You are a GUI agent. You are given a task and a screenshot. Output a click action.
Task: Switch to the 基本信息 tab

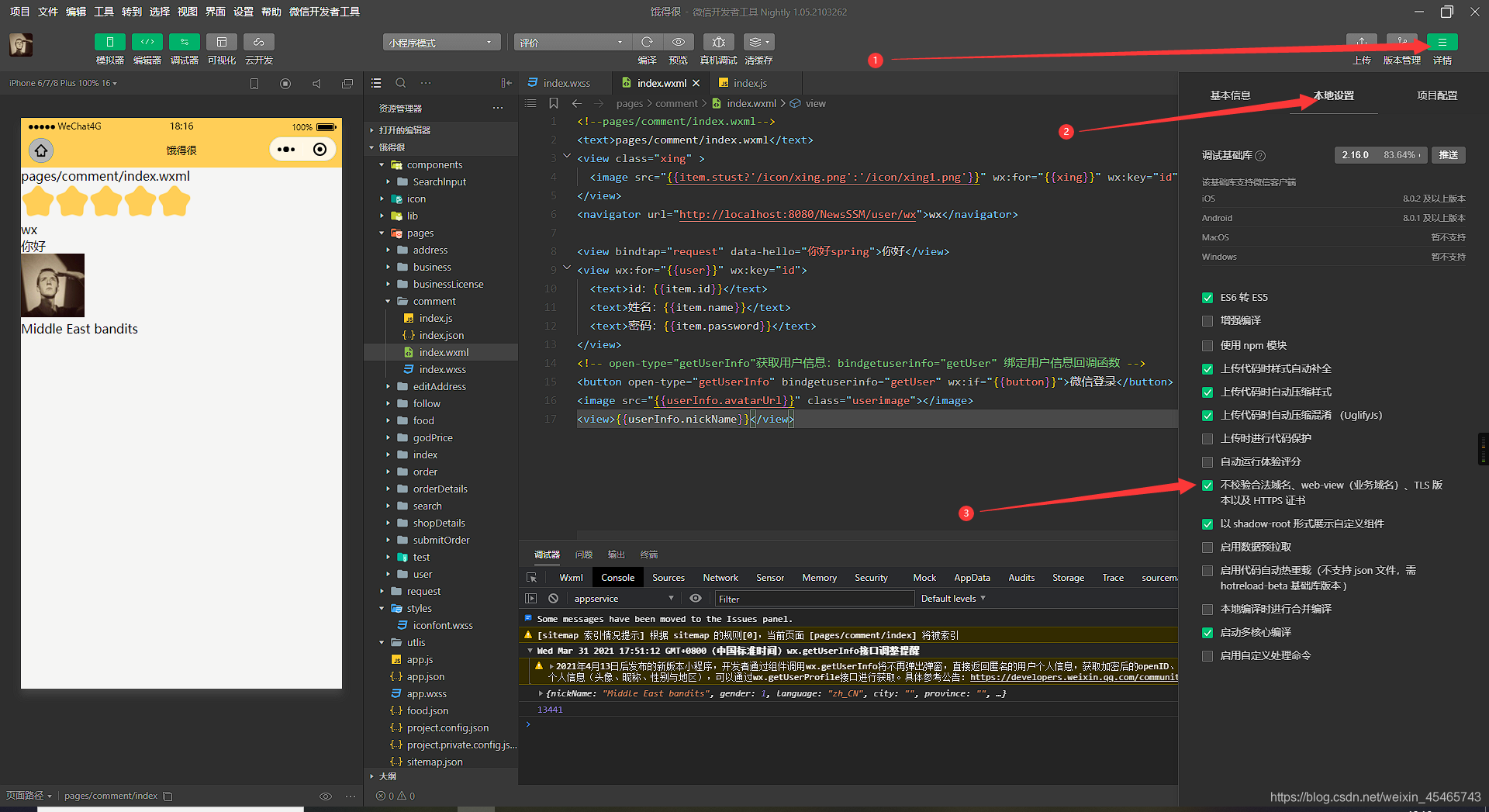pos(1230,95)
